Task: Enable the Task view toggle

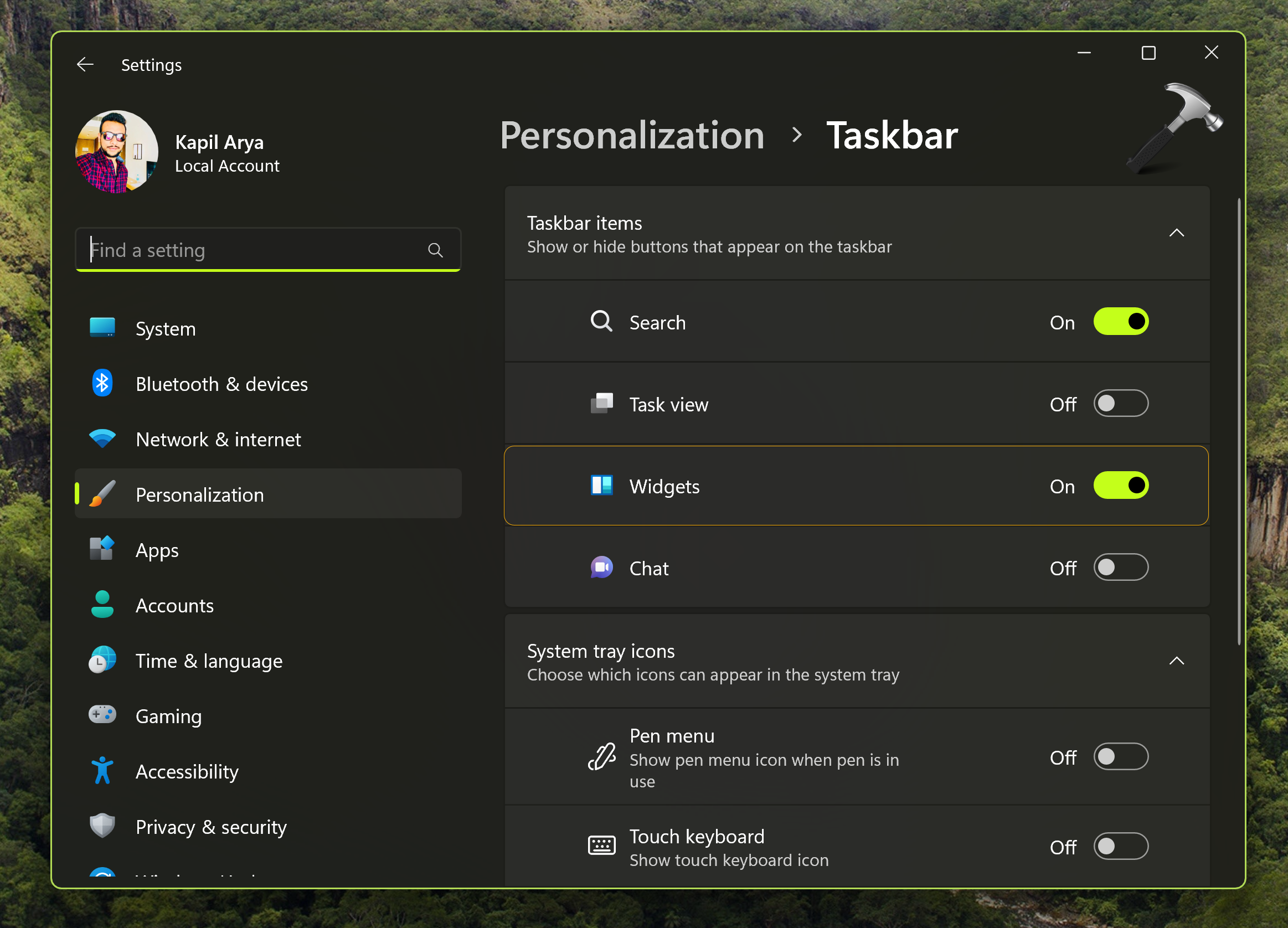Action: coord(1120,404)
